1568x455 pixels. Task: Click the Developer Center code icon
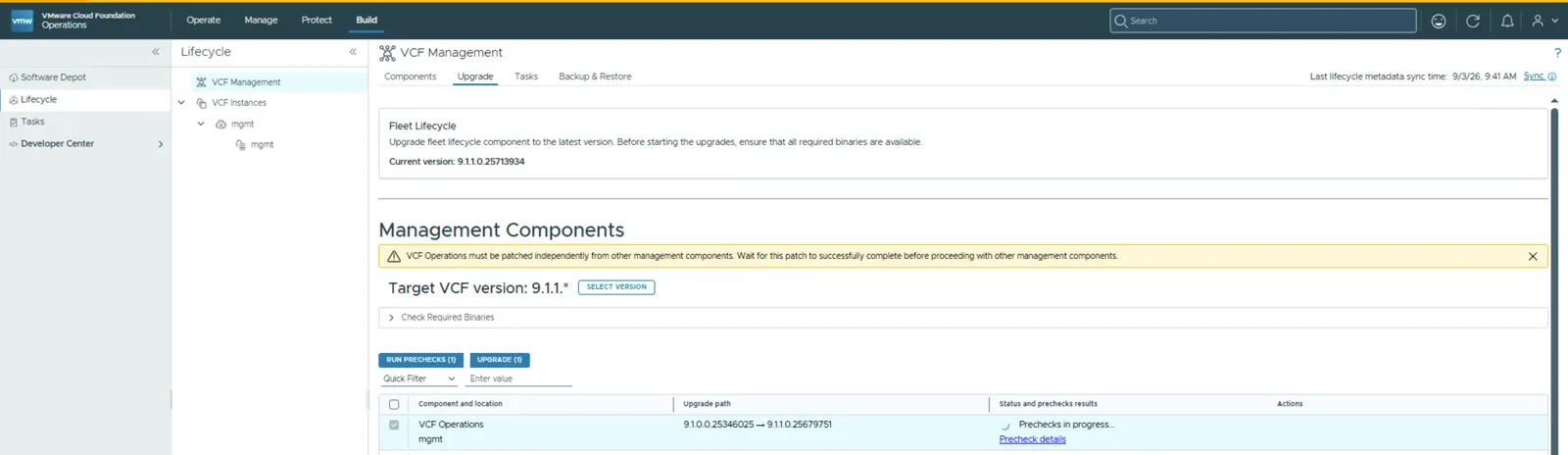pos(14,144)
